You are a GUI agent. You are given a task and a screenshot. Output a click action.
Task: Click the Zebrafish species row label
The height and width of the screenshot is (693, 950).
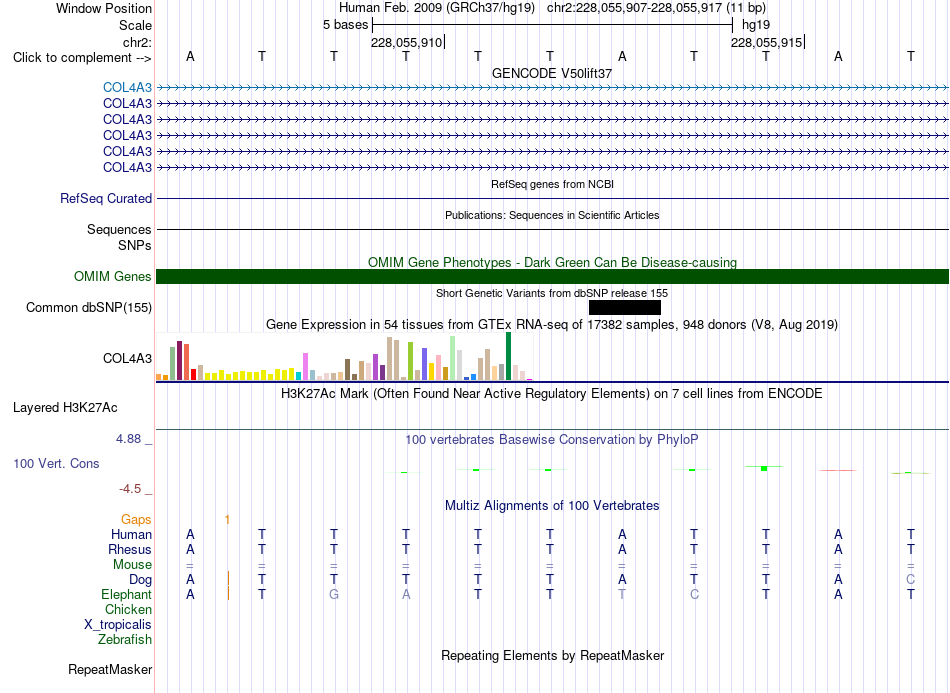tap(125, 639)
